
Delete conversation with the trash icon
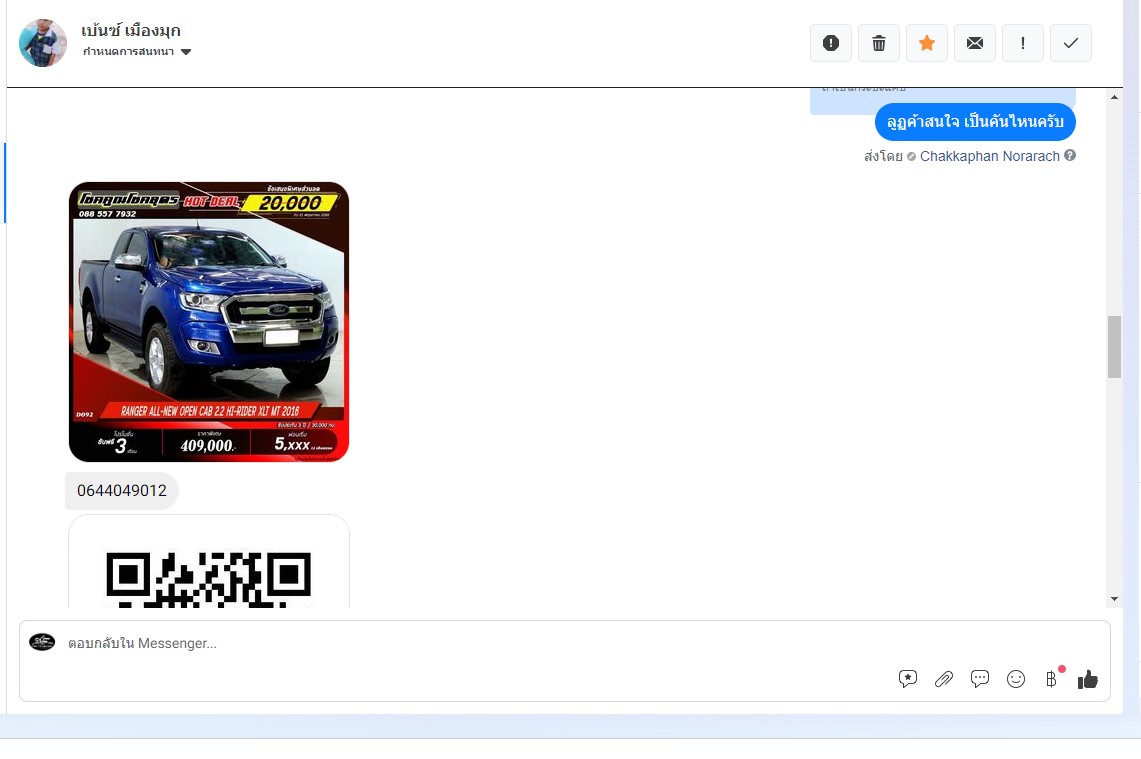(878, 43)
